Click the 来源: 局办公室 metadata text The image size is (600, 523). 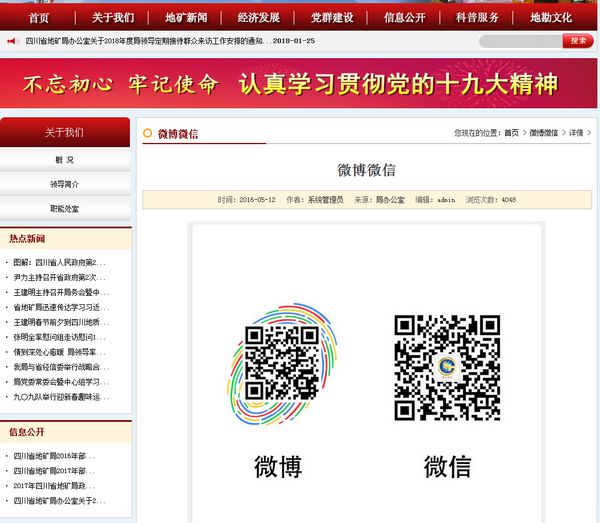(379, 200)
